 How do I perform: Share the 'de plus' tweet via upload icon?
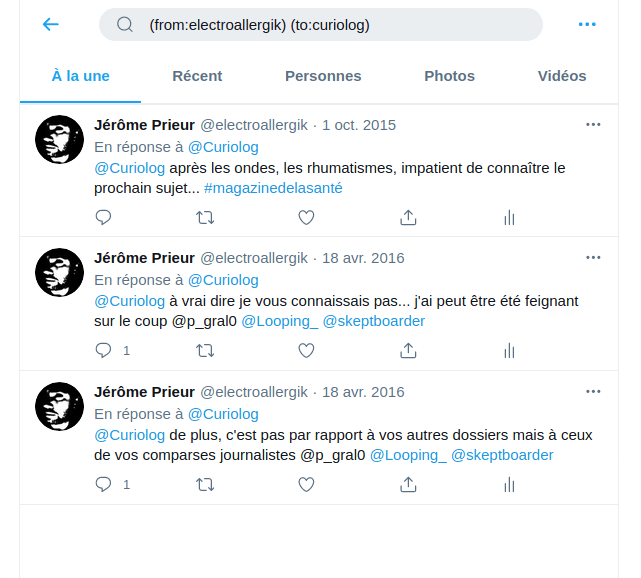click(x=408, y=485)
